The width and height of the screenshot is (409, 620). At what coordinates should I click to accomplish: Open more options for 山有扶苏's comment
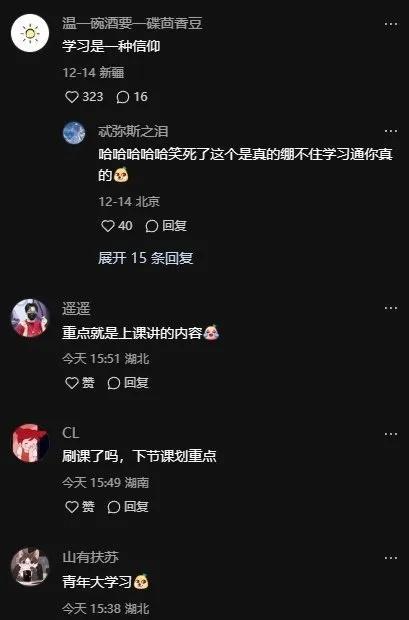pos(391,558)
